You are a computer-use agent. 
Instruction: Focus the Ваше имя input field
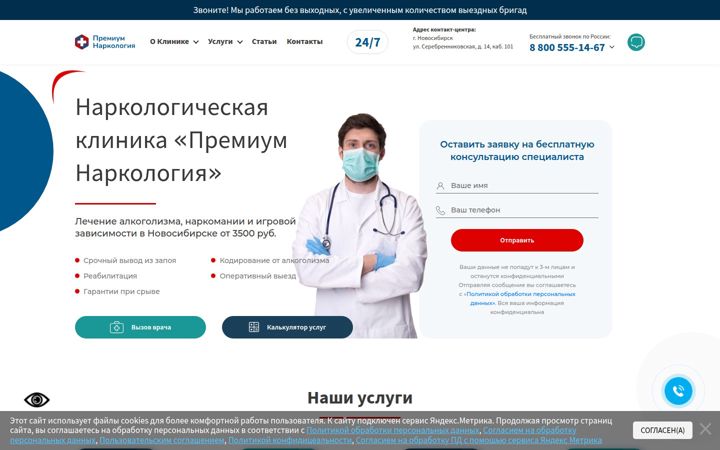517,186
